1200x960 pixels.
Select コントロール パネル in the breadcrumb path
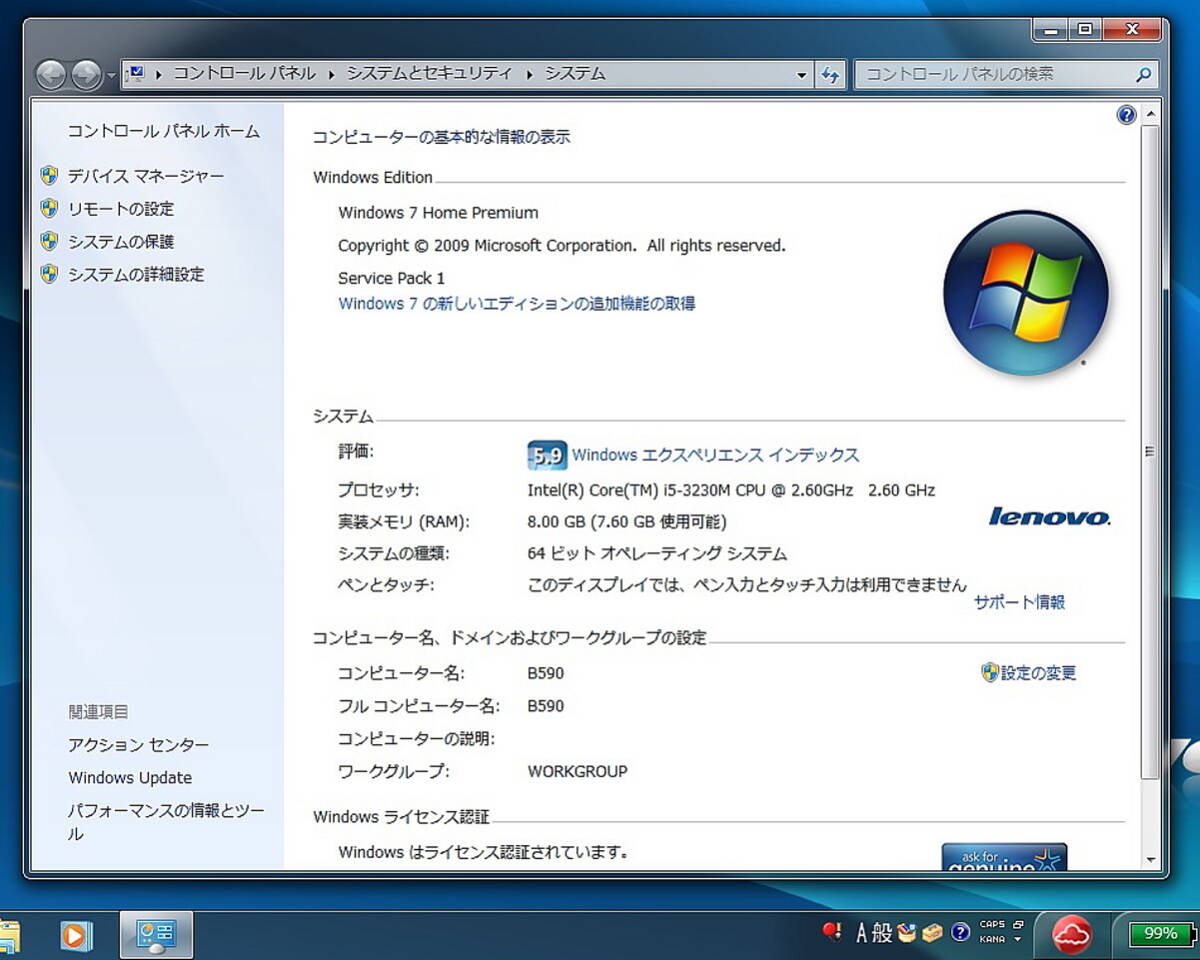tap(244, 74)
